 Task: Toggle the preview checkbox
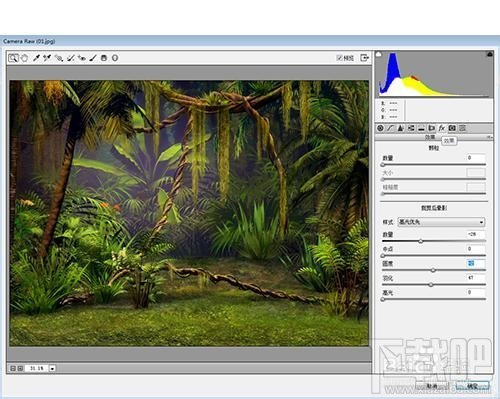click(339, 58)
